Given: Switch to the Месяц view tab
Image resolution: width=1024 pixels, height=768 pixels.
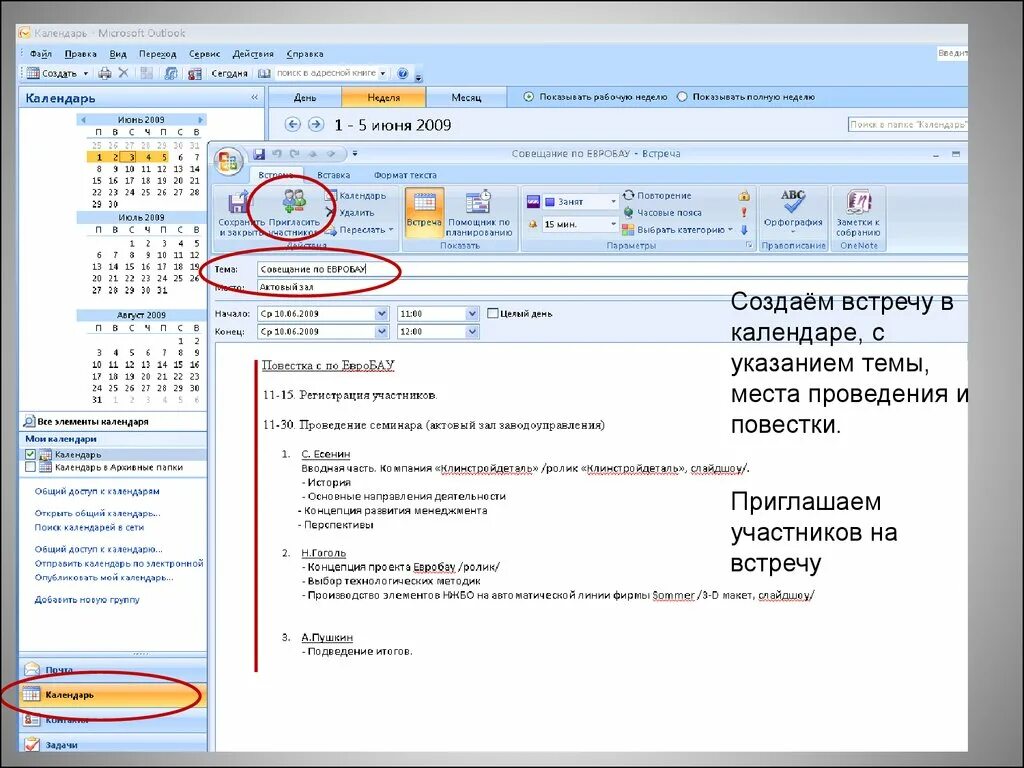Looking at the screenshot, I should tap(466, 97).
